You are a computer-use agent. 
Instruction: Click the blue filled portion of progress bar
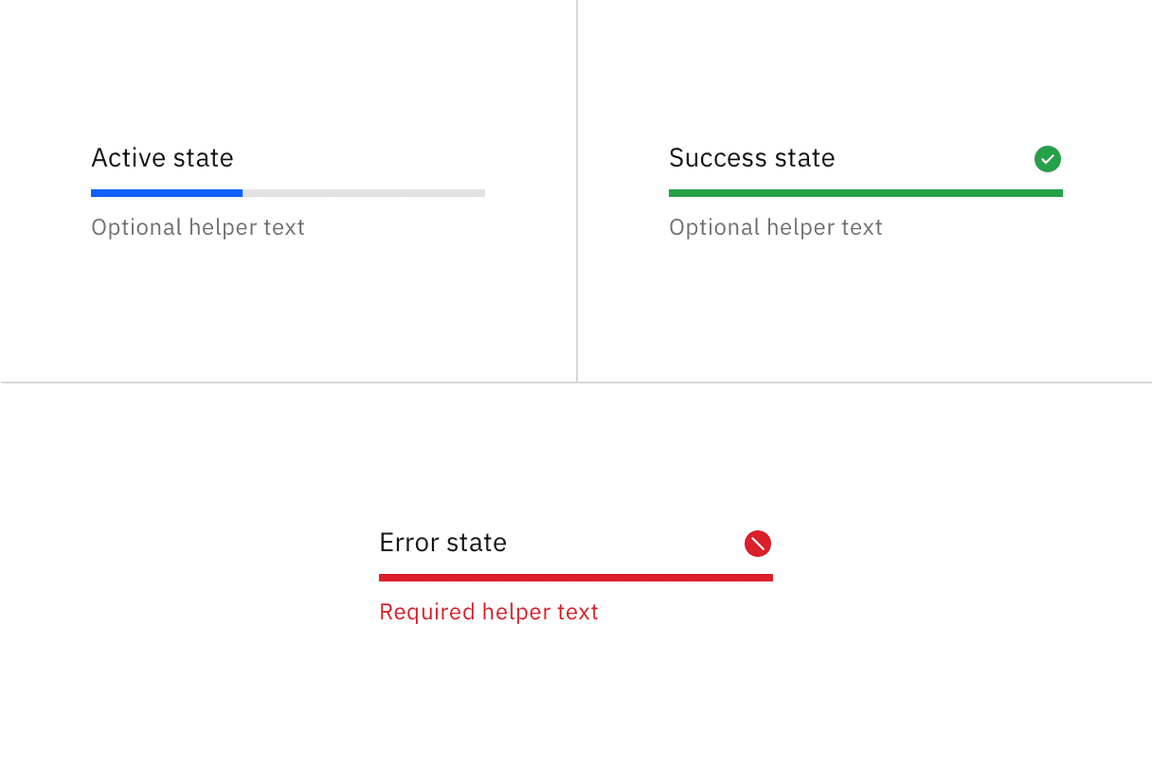pos(166,193)
